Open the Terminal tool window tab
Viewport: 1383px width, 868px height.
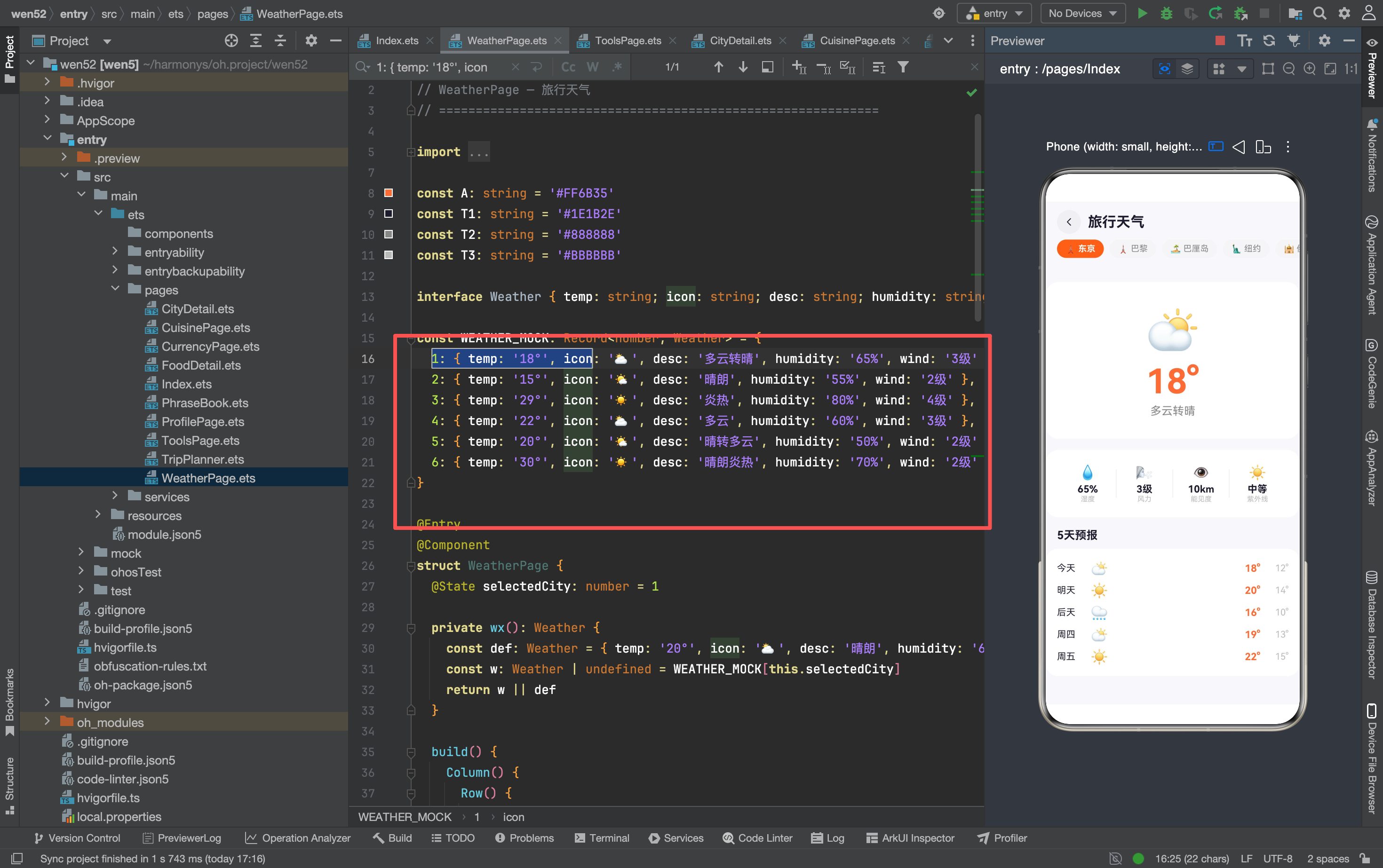point(602,838)
